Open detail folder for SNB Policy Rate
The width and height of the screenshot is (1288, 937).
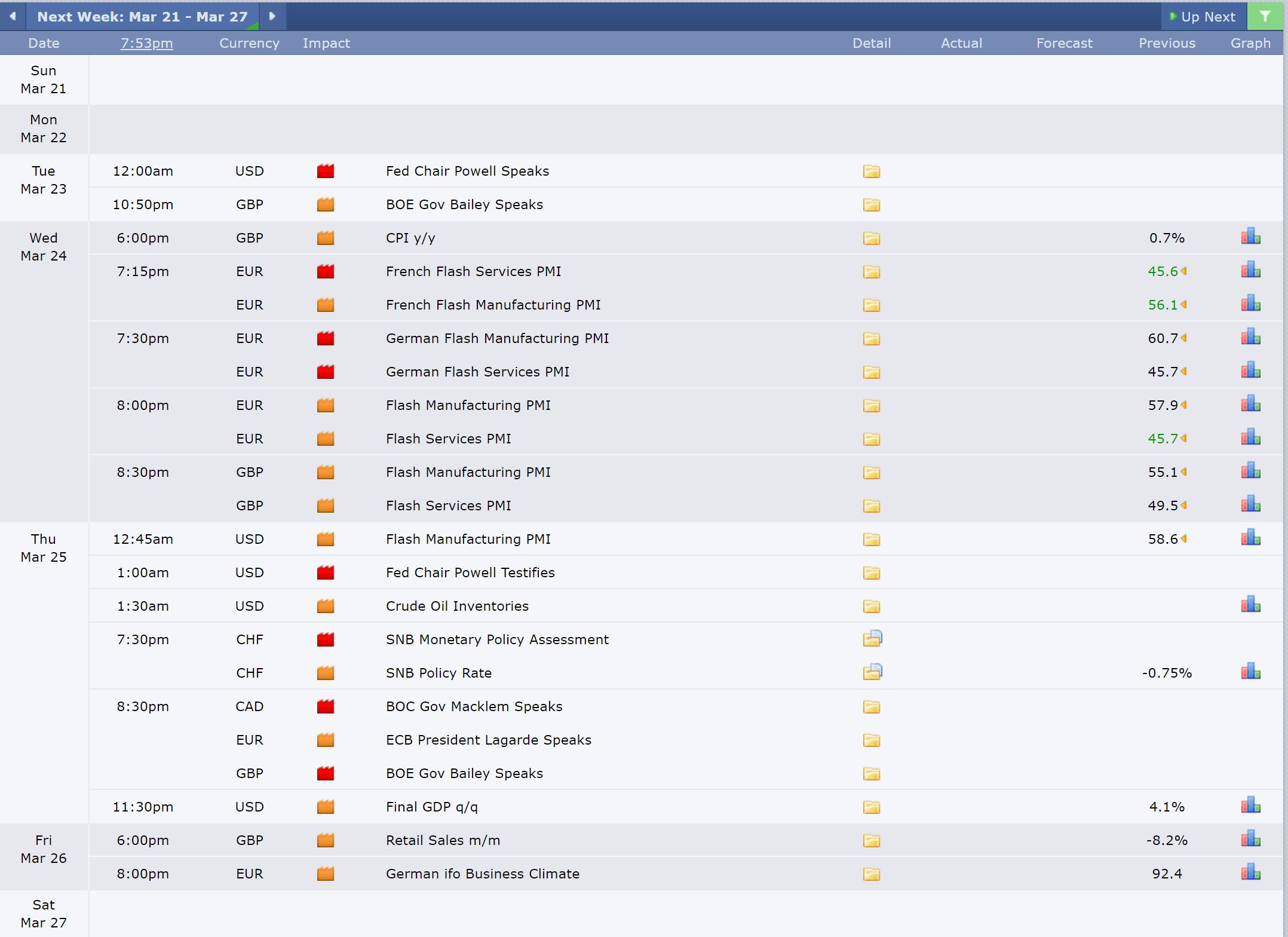coord(872,672)
